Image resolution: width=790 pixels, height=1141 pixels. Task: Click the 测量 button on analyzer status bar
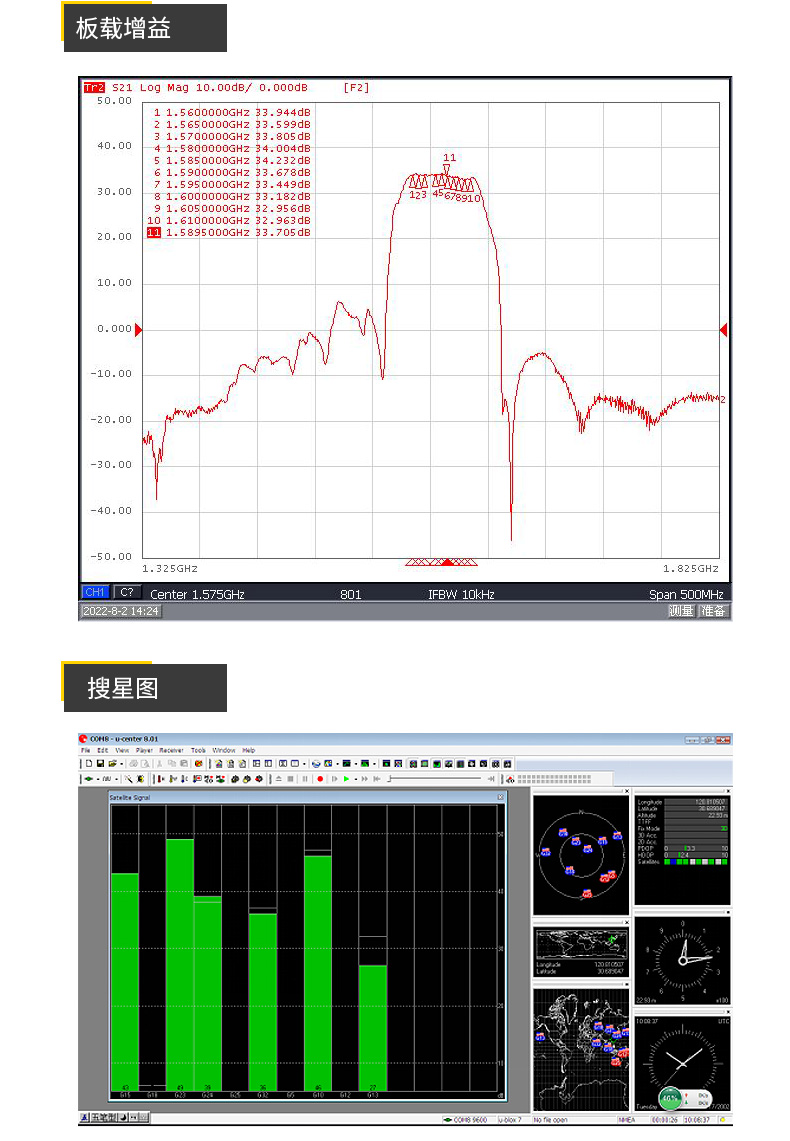681,611
